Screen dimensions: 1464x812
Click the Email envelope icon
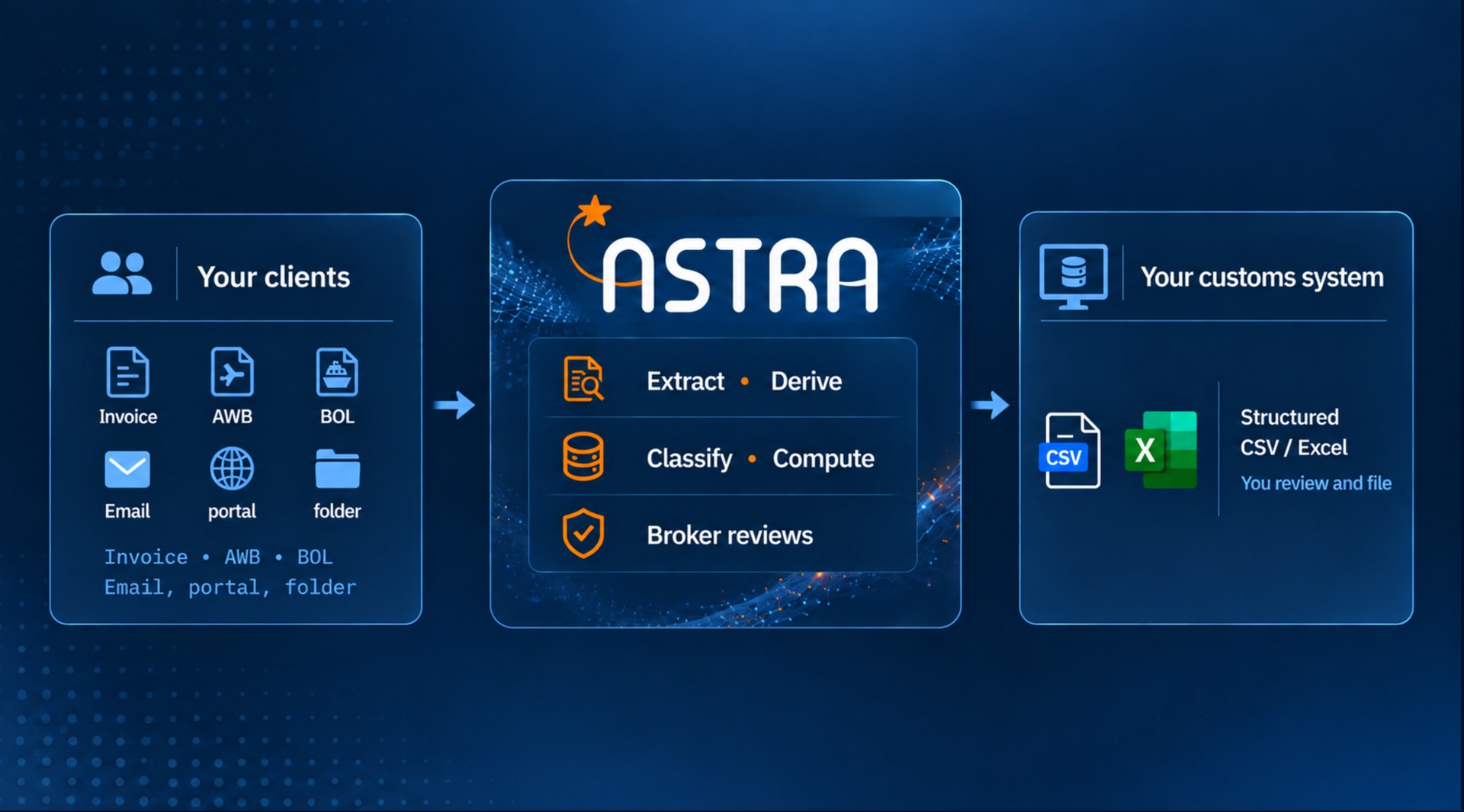click(127, 469)
